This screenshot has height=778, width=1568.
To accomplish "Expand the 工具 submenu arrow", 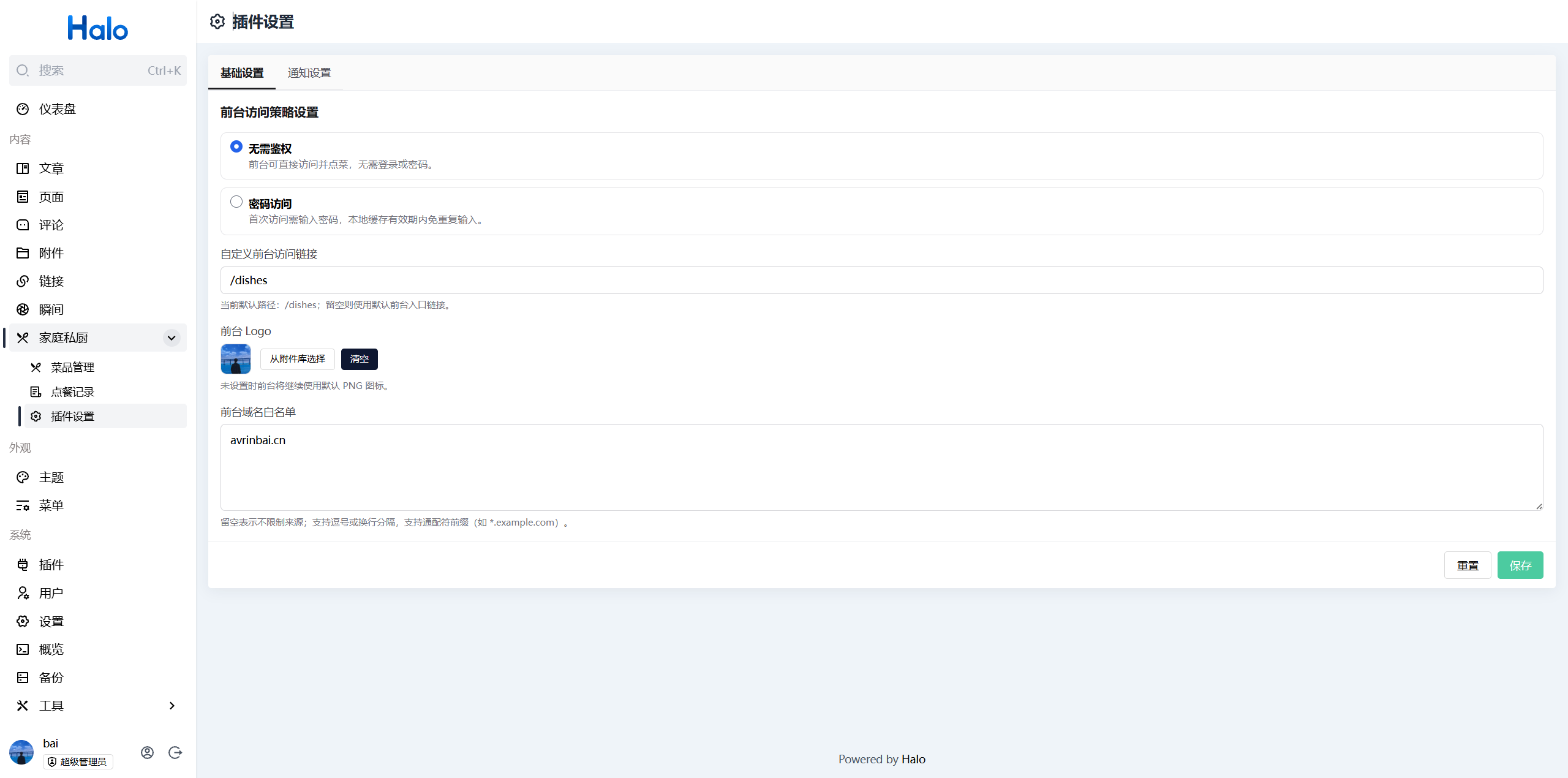I will (171, 706).
